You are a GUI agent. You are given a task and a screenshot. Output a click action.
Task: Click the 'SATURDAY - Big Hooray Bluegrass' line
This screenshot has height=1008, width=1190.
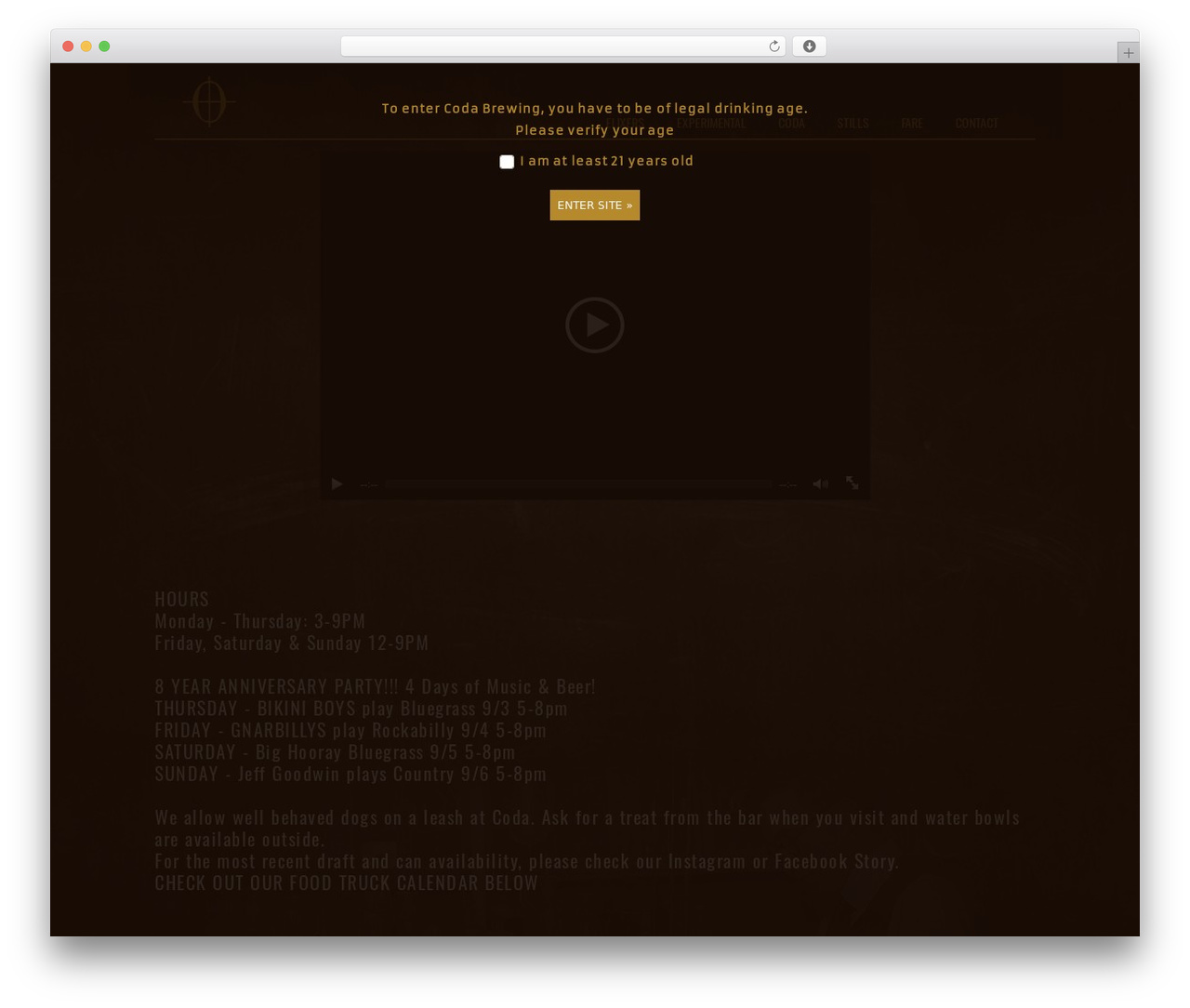(x=335, y=751)
